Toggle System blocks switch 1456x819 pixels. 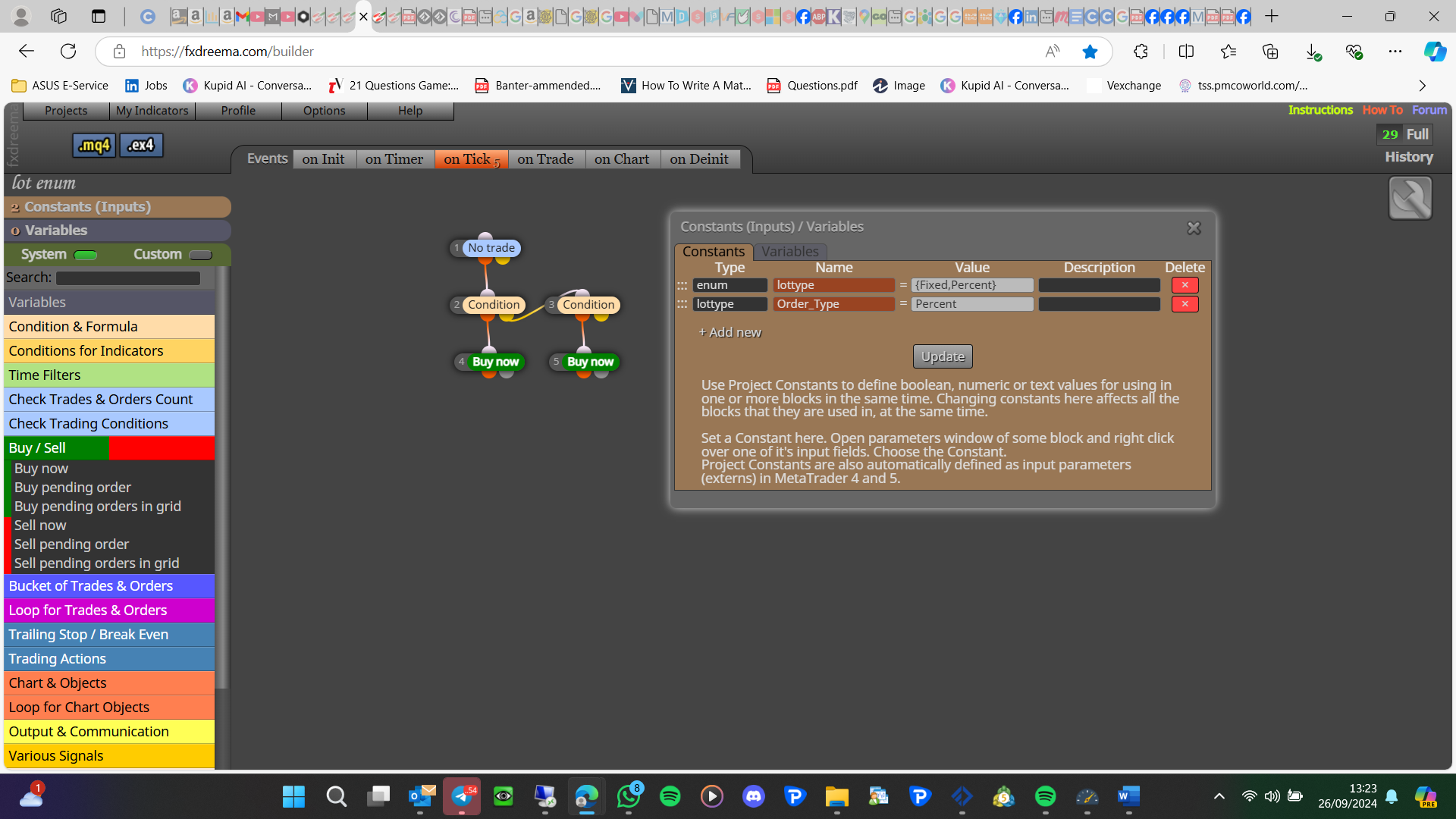(86, 255)
